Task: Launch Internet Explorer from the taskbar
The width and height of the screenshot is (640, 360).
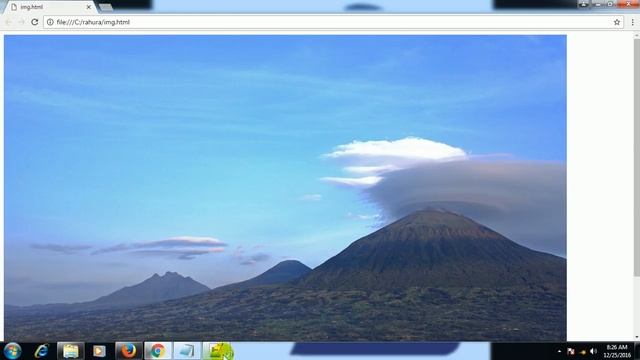Action: point(42,351)
